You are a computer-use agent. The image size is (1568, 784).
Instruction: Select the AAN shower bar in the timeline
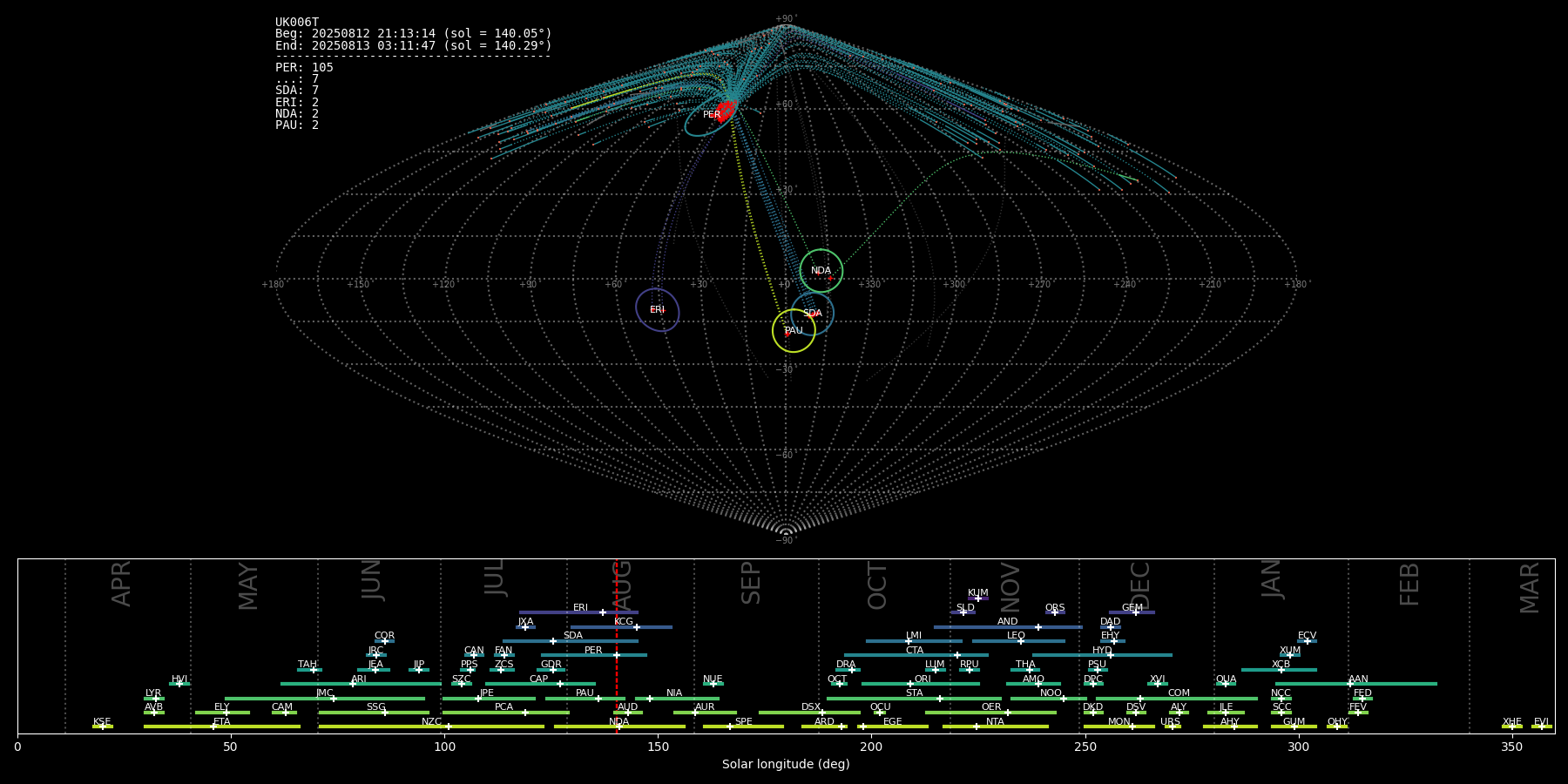[1356, 684]
